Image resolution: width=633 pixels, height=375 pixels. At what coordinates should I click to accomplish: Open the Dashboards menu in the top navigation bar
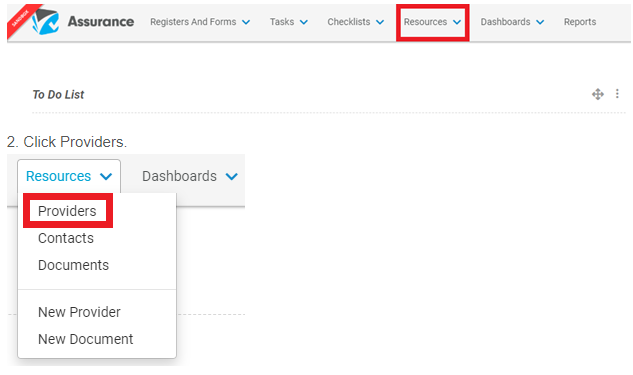tap(505, 22)
